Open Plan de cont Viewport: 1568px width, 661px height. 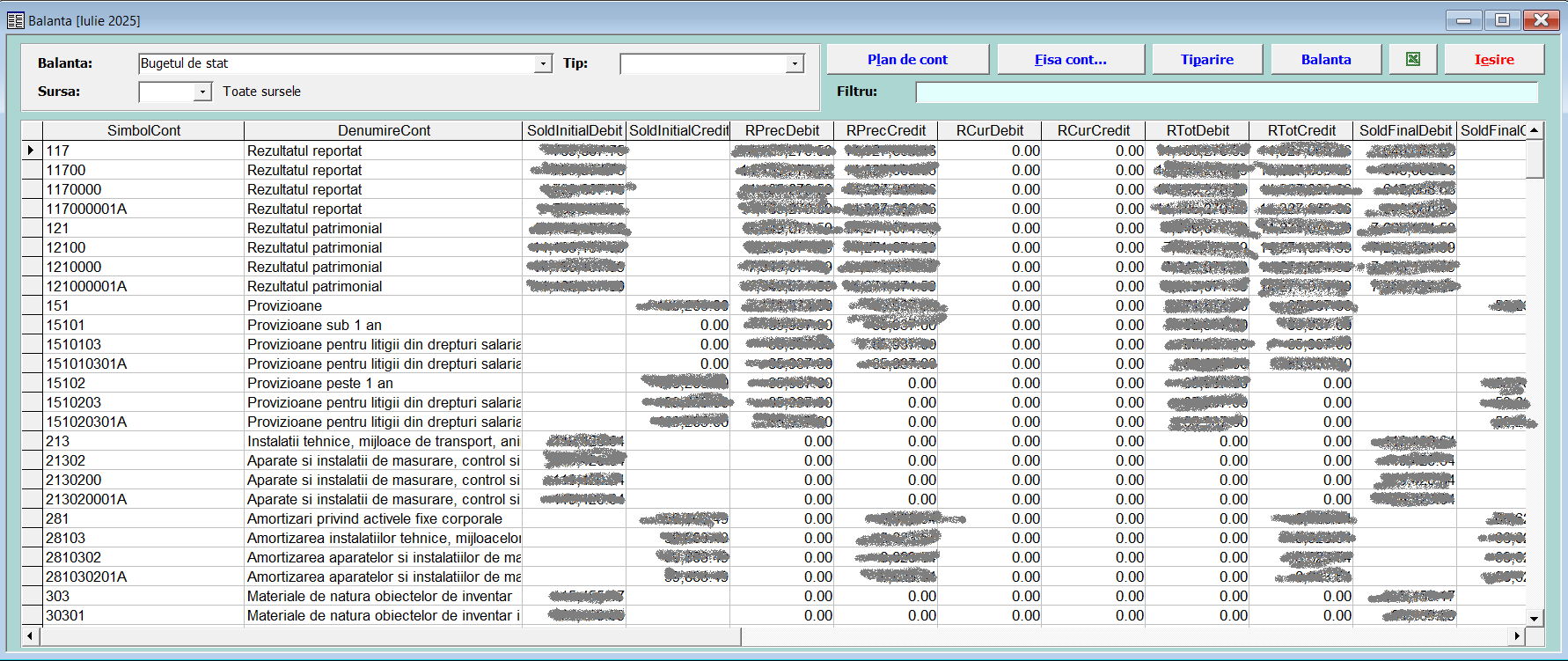pos(907,59)
